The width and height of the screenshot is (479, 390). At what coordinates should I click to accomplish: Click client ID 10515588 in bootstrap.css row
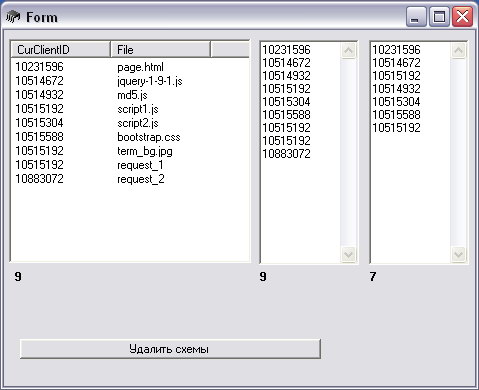tap(39, 137)
